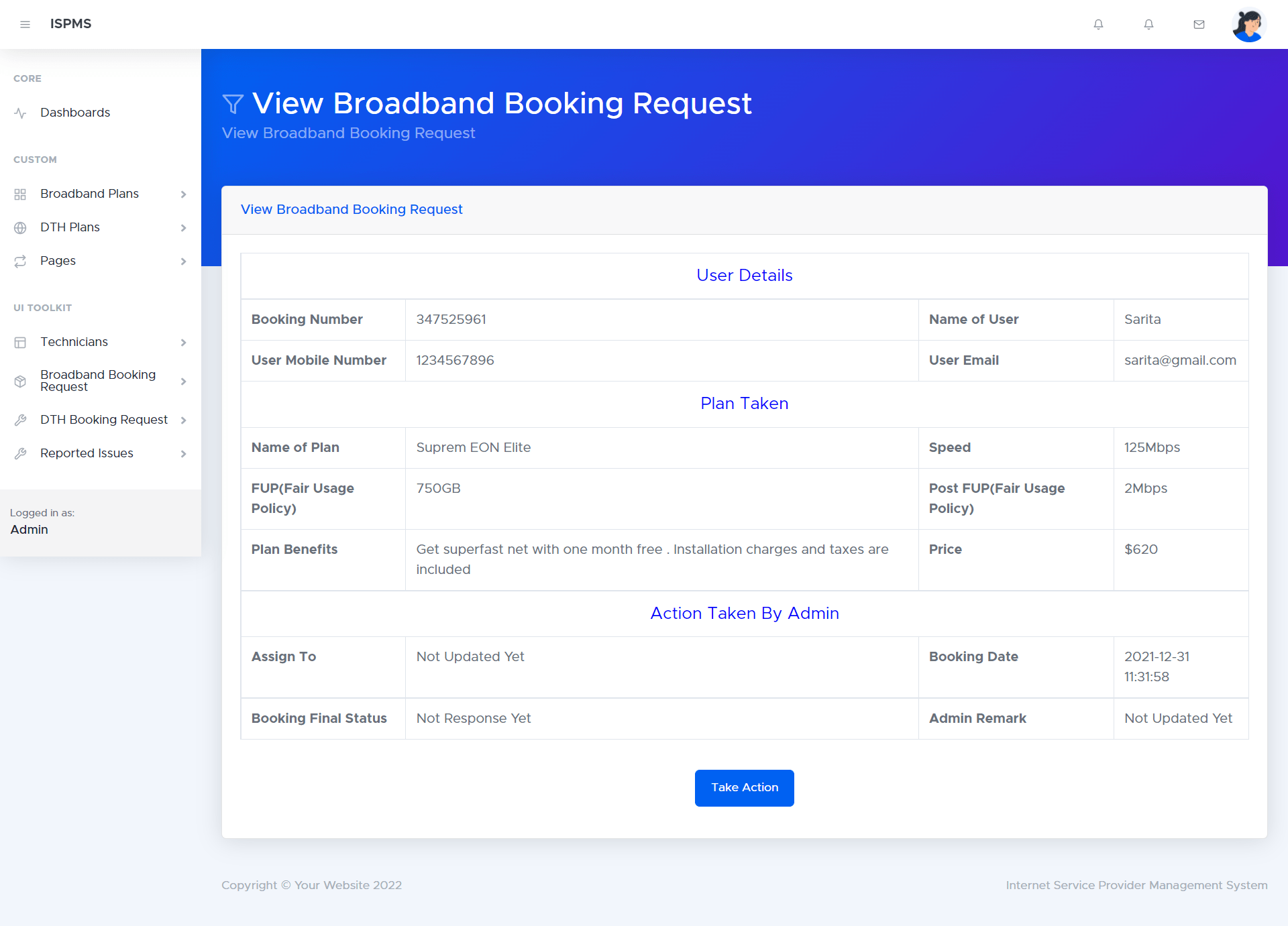Expand the Broadband Plans chevron
The height and width of the screenshot is (926, 1288).
pos(183,194)
